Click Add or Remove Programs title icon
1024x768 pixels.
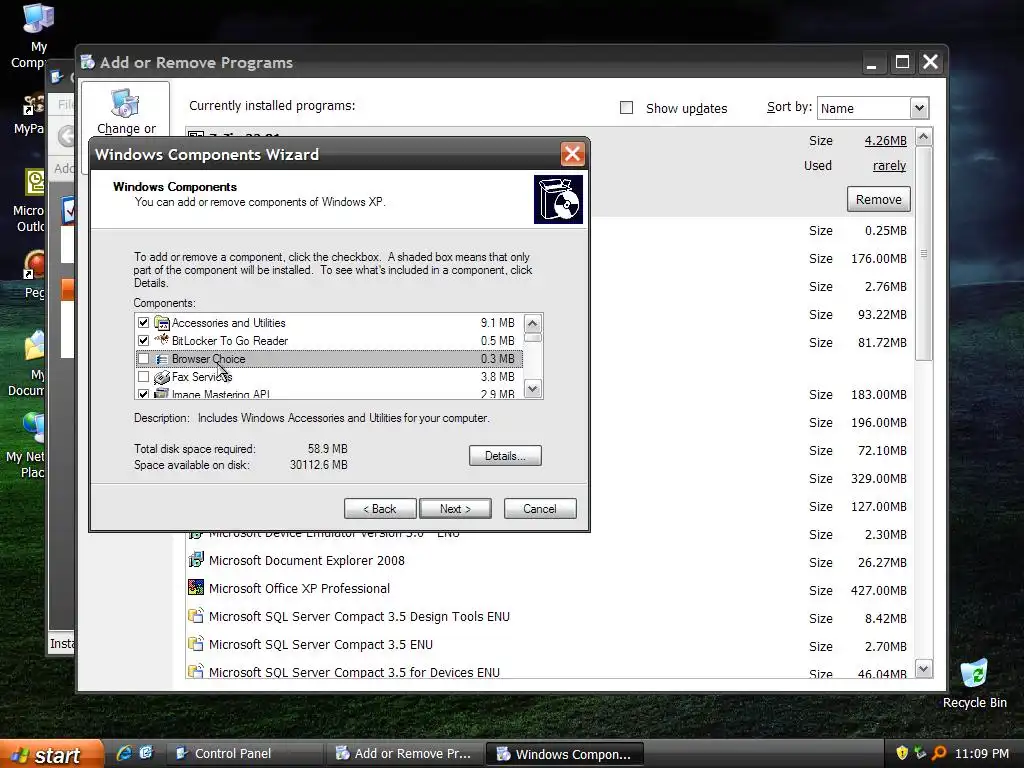tap(88, 62)
